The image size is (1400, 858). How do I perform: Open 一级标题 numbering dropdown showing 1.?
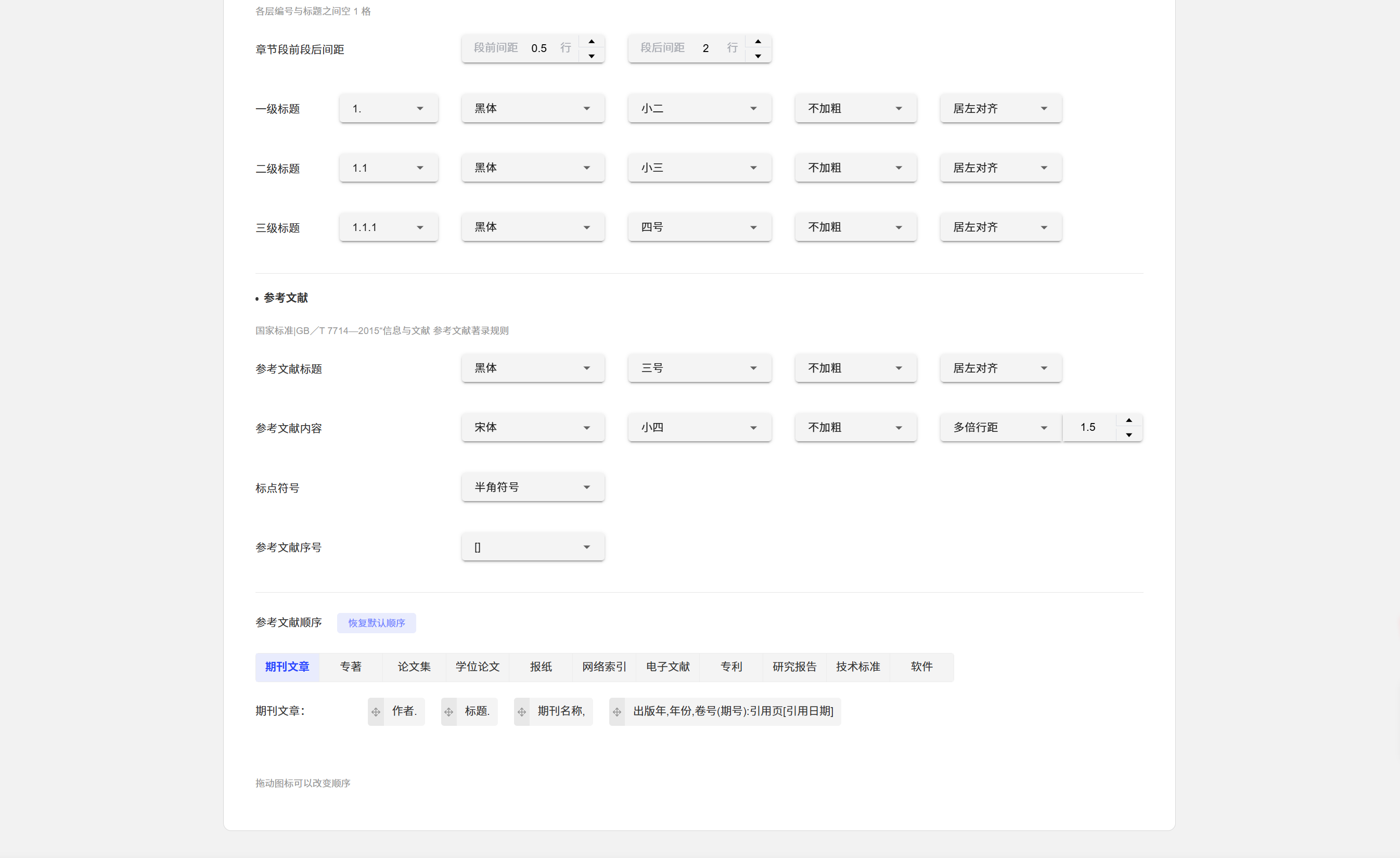click(389, 109)
